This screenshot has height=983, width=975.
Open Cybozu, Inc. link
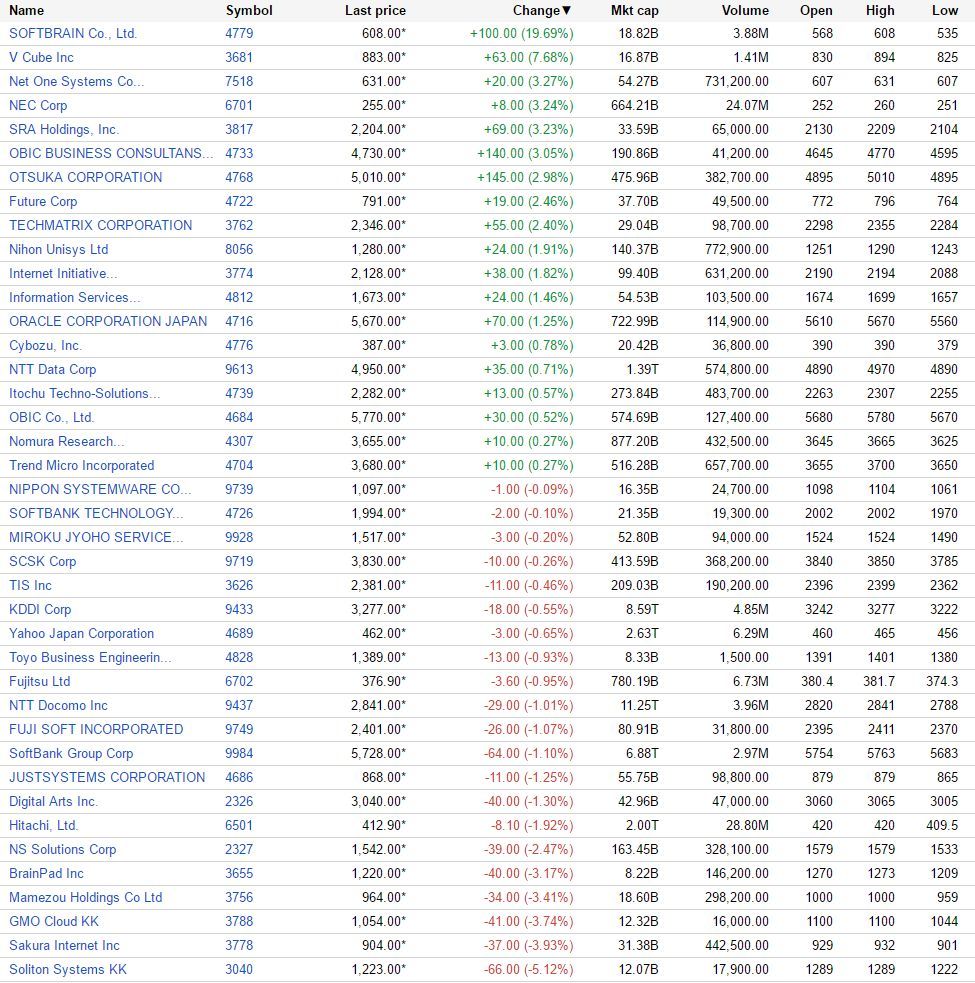(45, 346)
